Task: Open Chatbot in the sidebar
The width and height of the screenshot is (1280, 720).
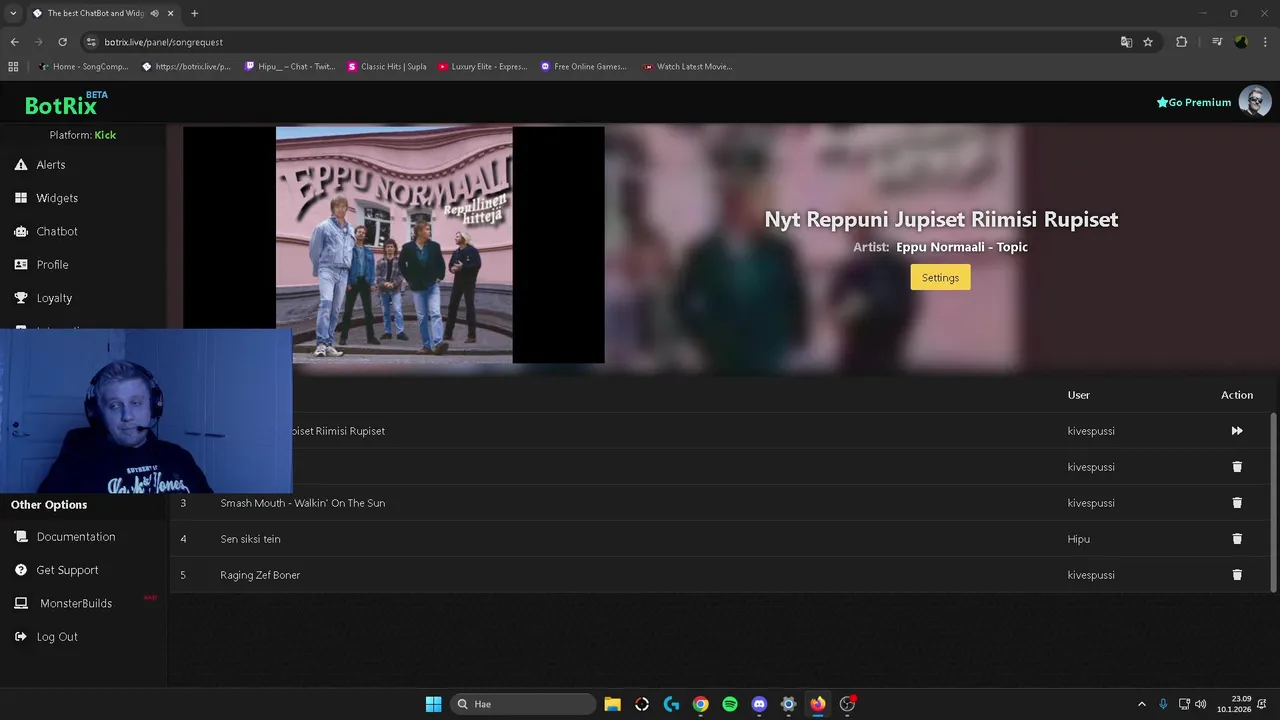Action: 57,231
